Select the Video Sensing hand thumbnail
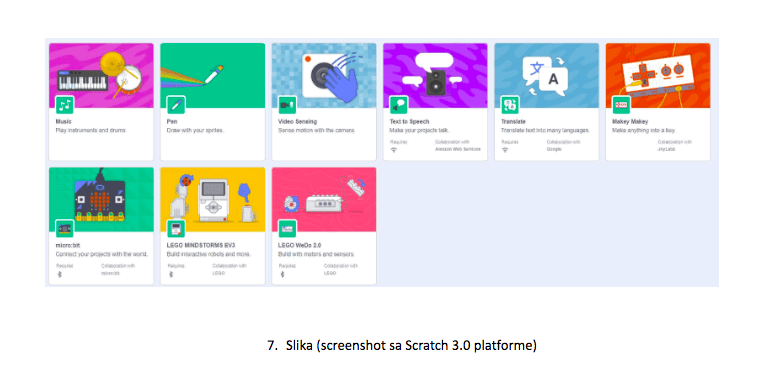773x378 pixels. pyautogui.click(x=324, y=75)
